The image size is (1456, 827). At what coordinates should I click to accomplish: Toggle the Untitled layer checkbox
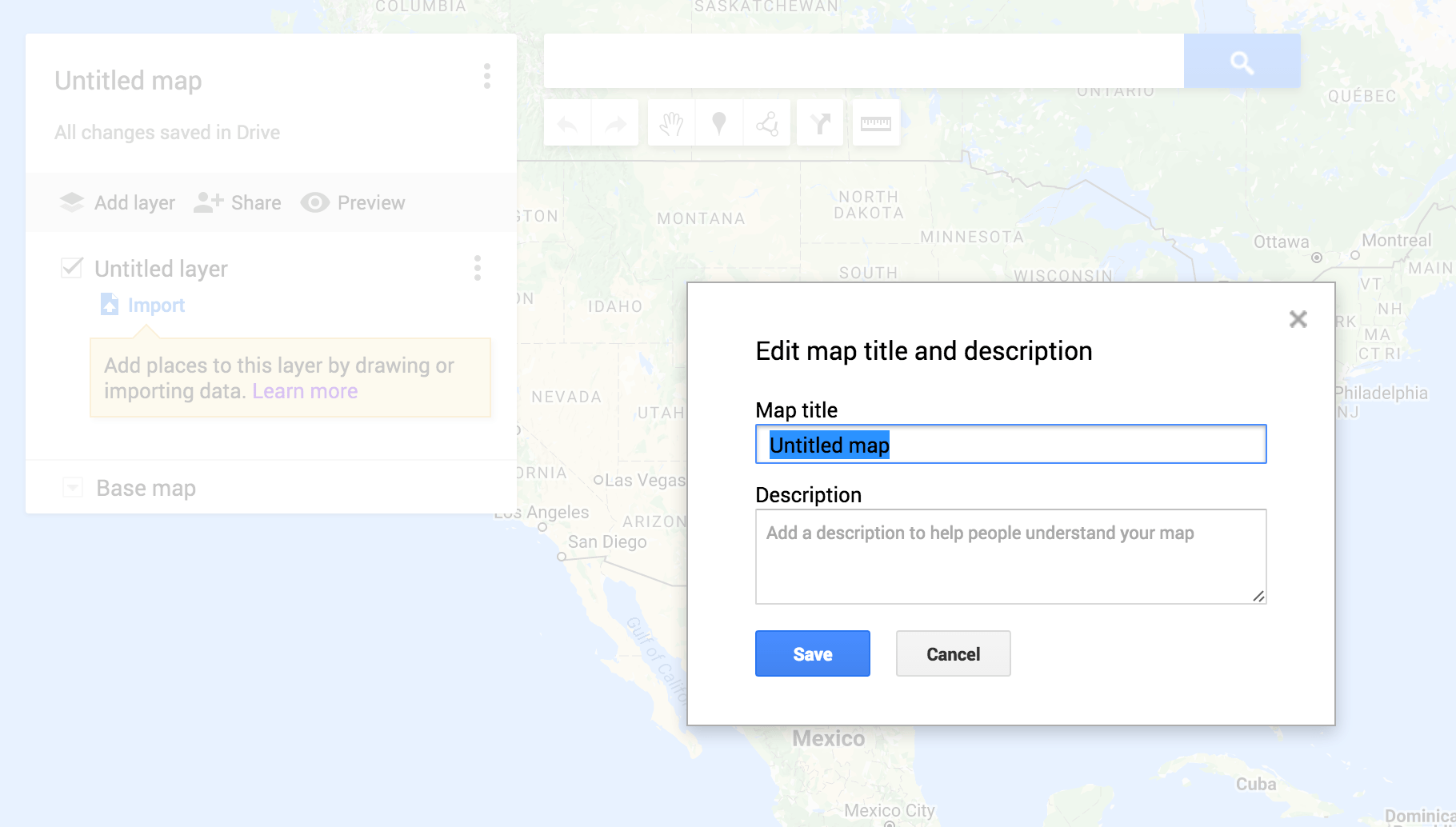pyautogui.click(x=72, y=267)
